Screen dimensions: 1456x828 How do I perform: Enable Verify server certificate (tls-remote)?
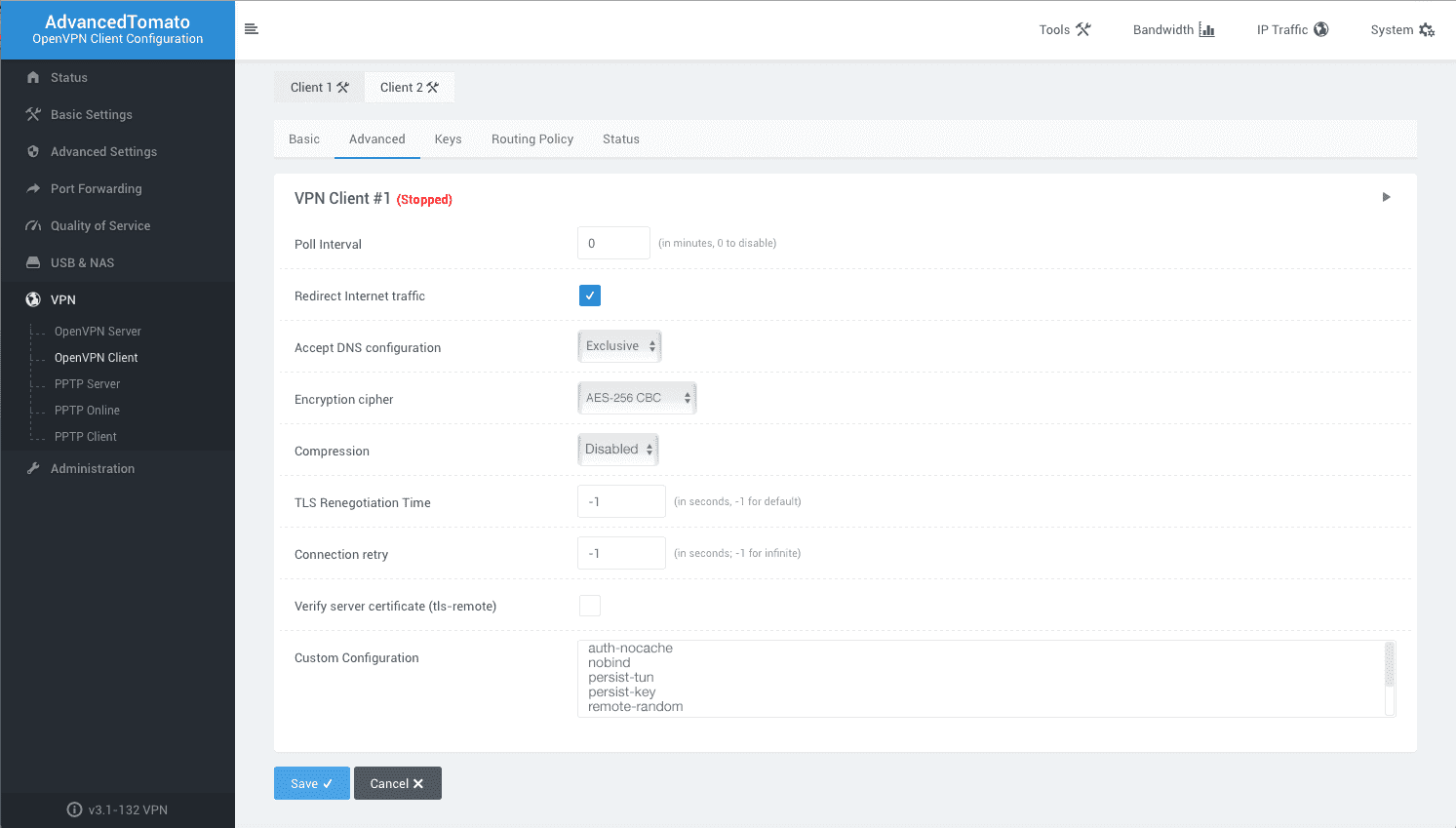coord(589,605)
